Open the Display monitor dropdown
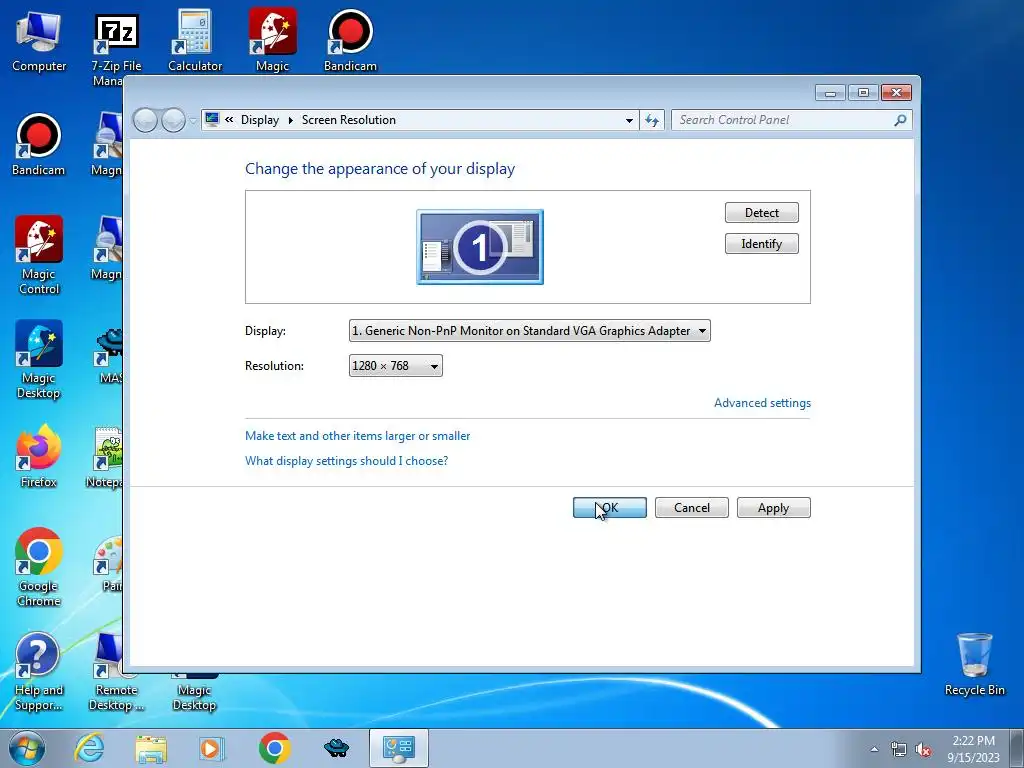The width and height of the screenshot is (1024, 768). point(530,330)
